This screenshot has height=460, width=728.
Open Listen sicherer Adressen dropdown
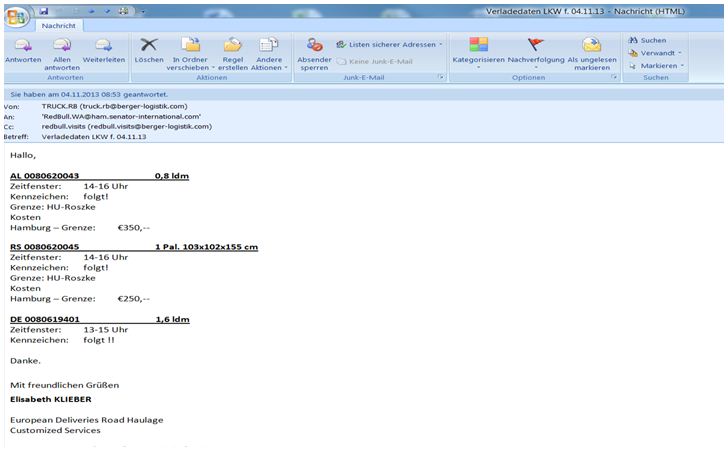point(389,45)
